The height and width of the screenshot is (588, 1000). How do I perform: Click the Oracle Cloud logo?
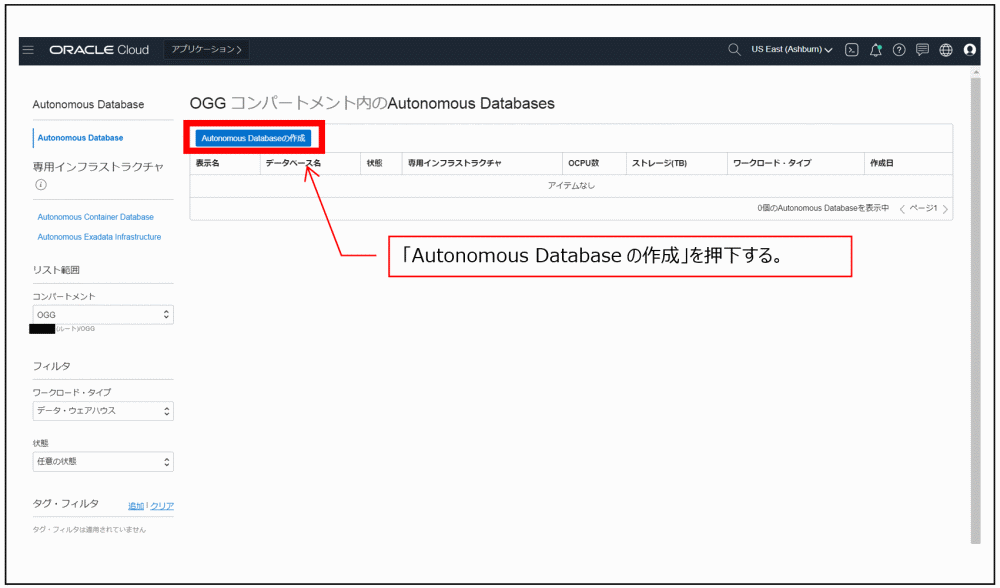(99, 50)
